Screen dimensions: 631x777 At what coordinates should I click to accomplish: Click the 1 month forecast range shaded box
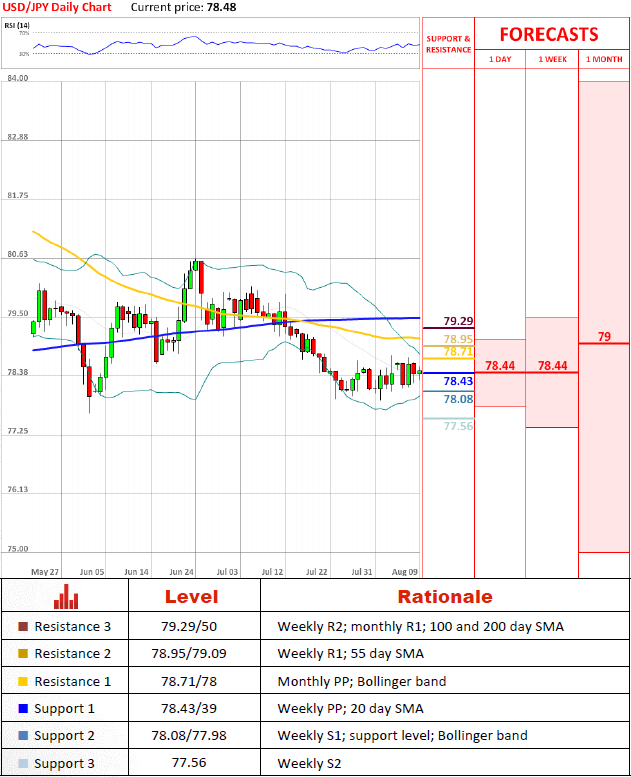(604, 317)
